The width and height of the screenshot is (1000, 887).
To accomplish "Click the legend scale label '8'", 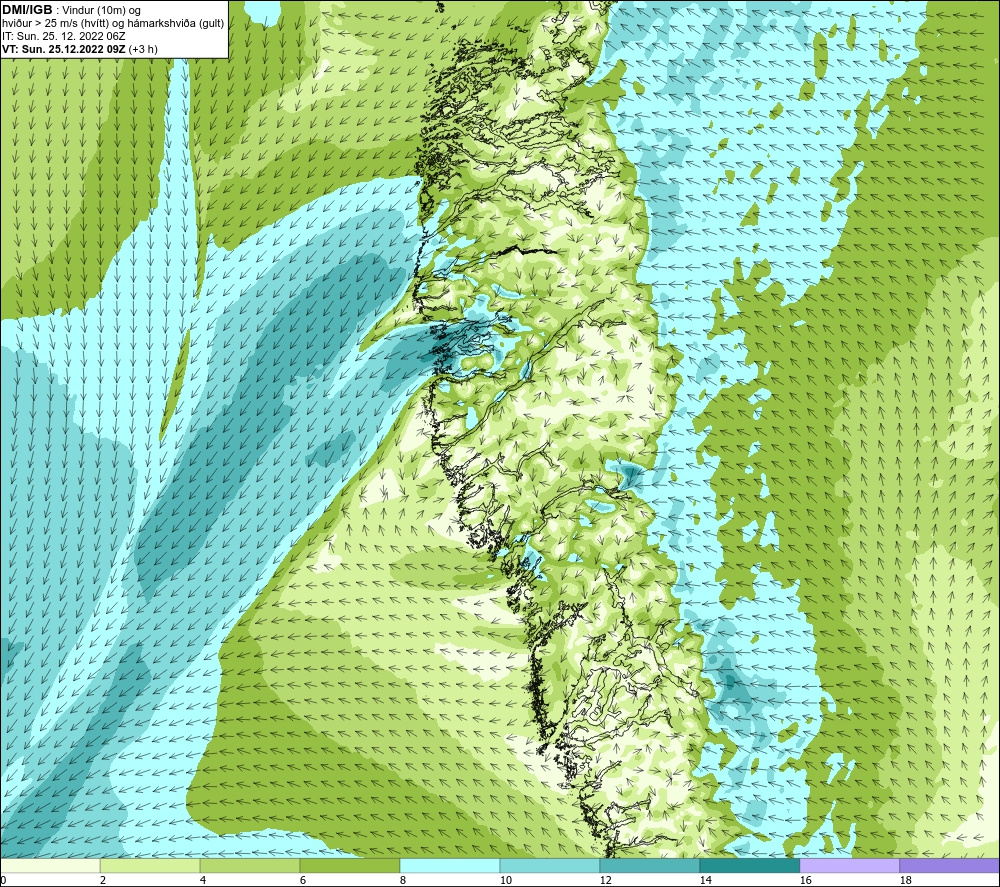I will [x=402, y=880].
